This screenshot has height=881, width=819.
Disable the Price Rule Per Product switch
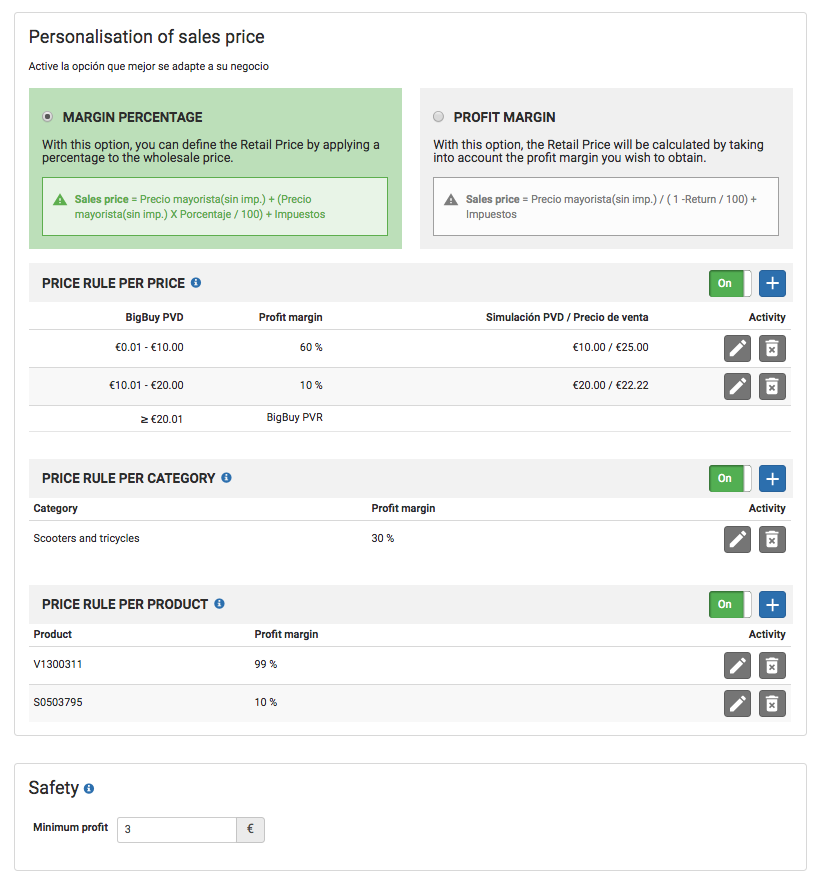730,605
